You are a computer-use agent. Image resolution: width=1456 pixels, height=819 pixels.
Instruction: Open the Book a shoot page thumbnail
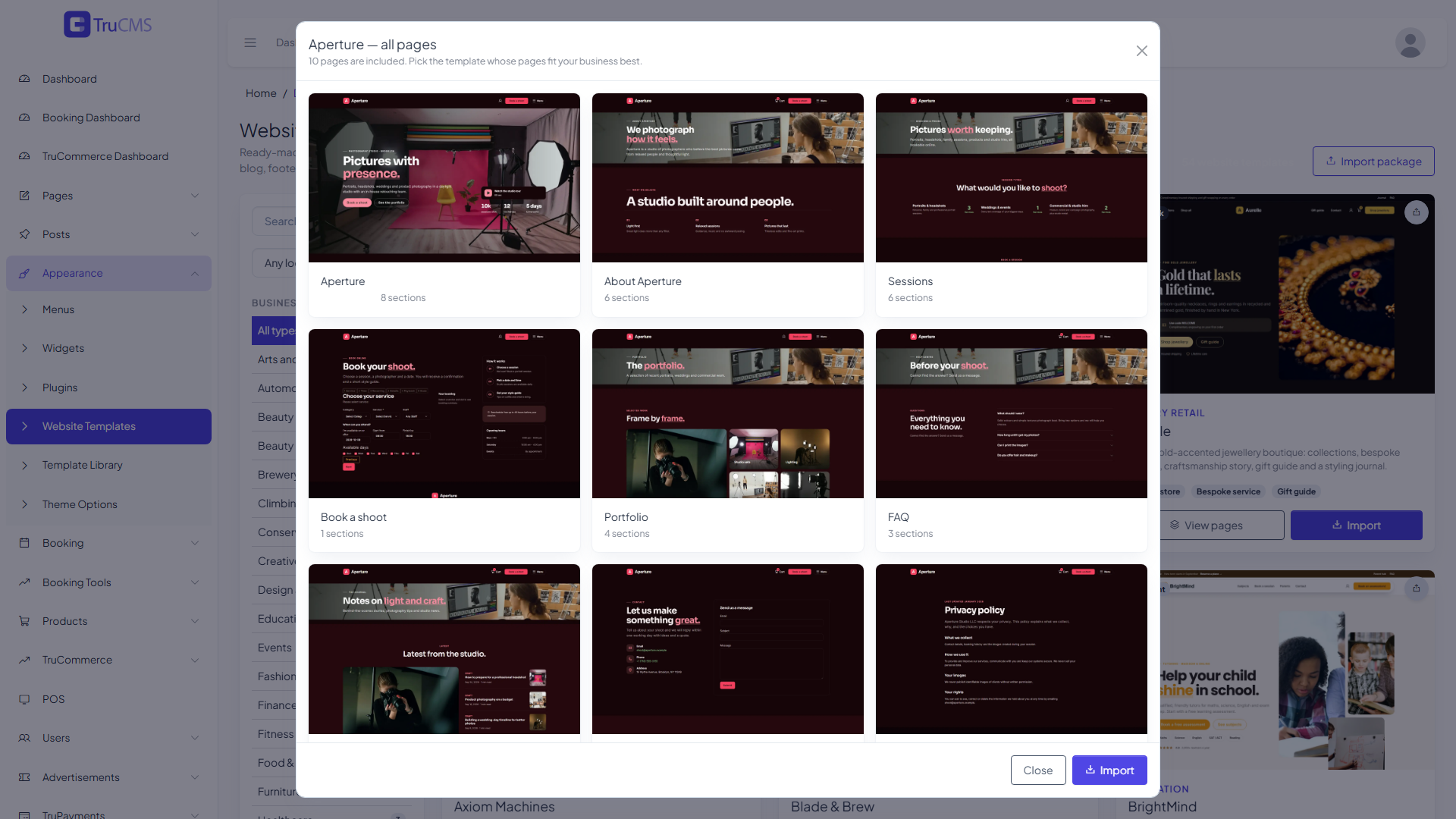click(x=444, y=413)
